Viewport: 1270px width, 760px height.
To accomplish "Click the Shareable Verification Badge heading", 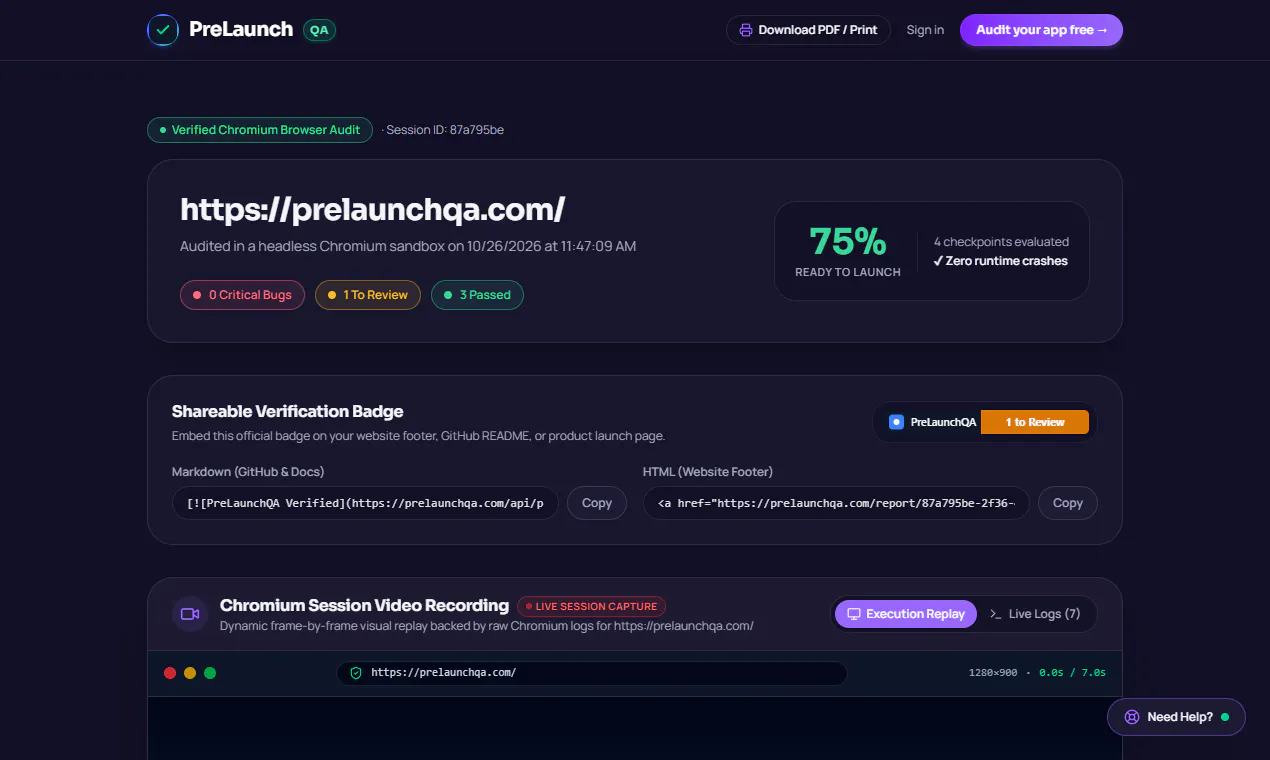I will coord(288,411).
